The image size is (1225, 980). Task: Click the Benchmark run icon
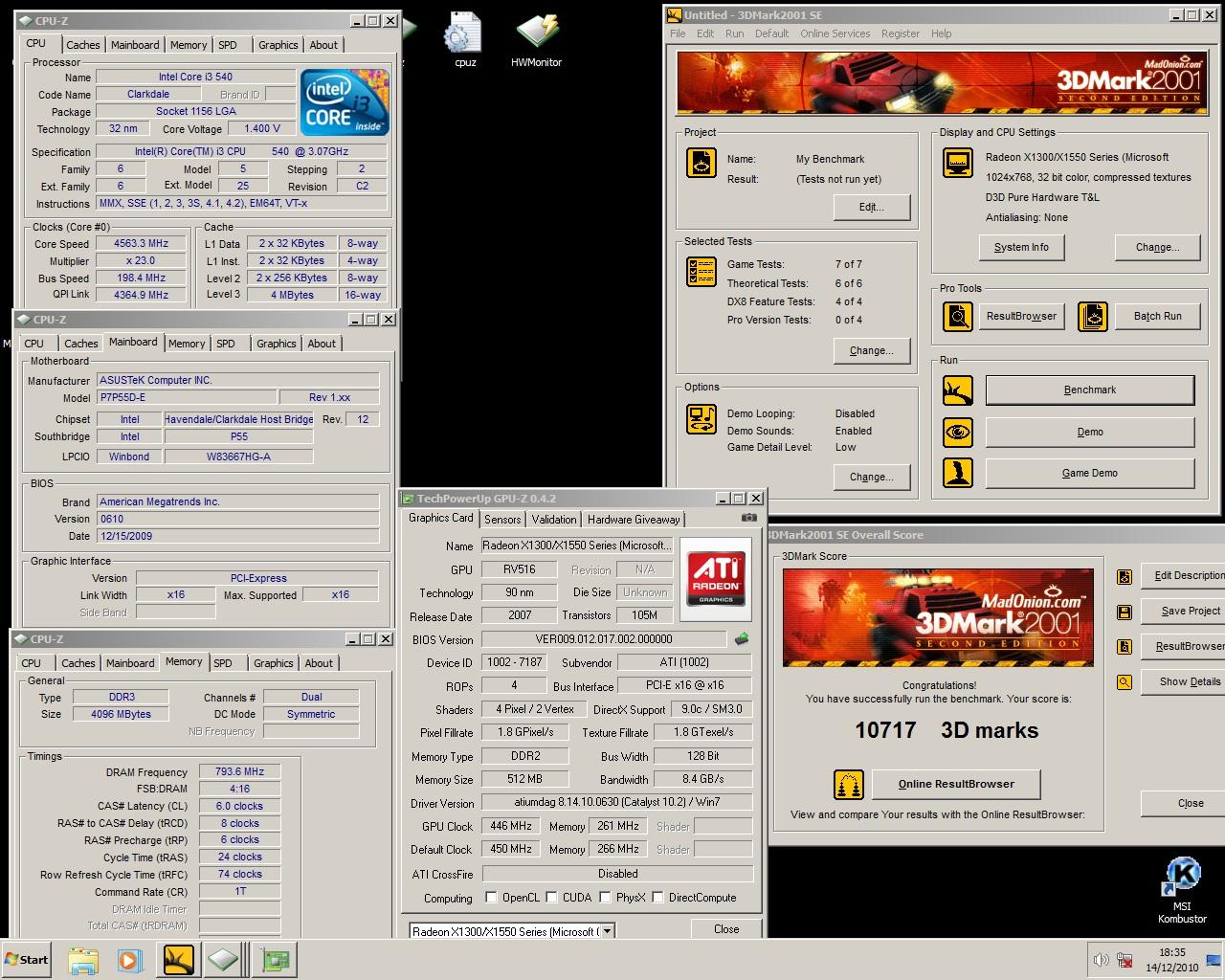(x=958, y=390)
